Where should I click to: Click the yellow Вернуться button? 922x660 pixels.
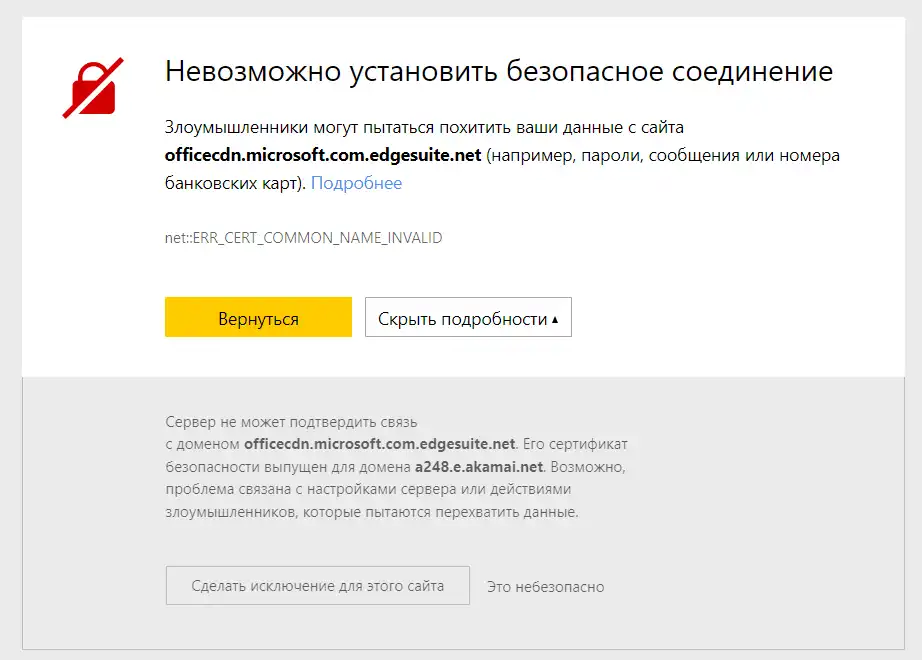point(258,317)
